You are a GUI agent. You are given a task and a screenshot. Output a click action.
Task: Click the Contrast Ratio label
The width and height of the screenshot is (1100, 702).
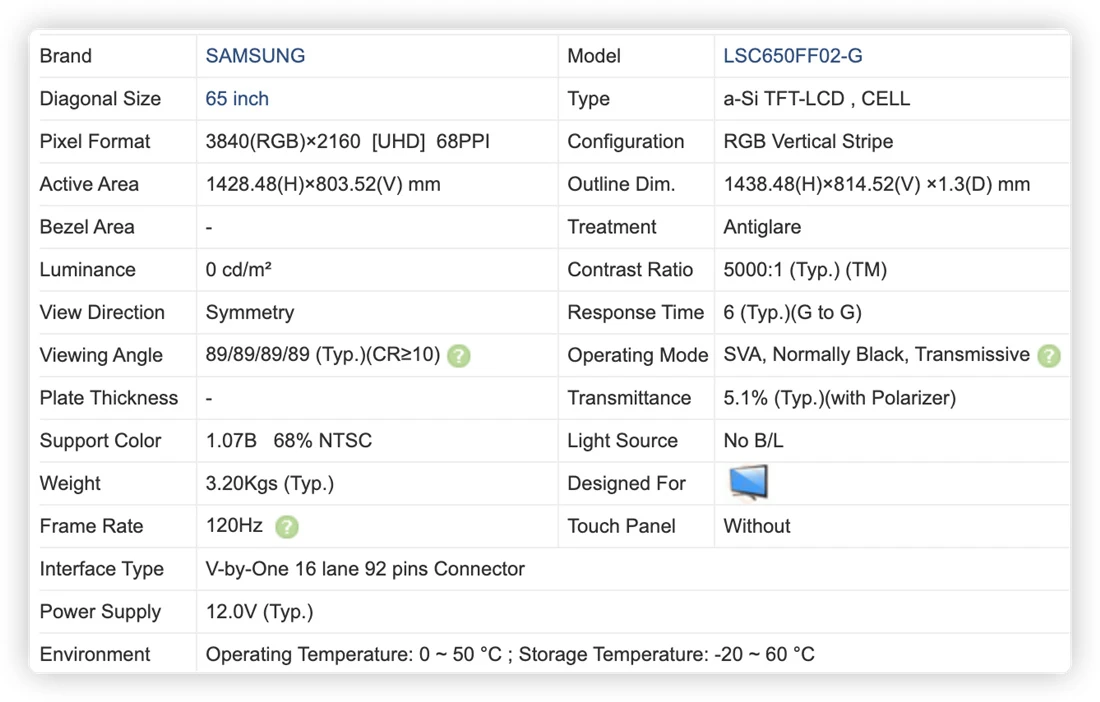pyautogui.click(x=630, y=270)
